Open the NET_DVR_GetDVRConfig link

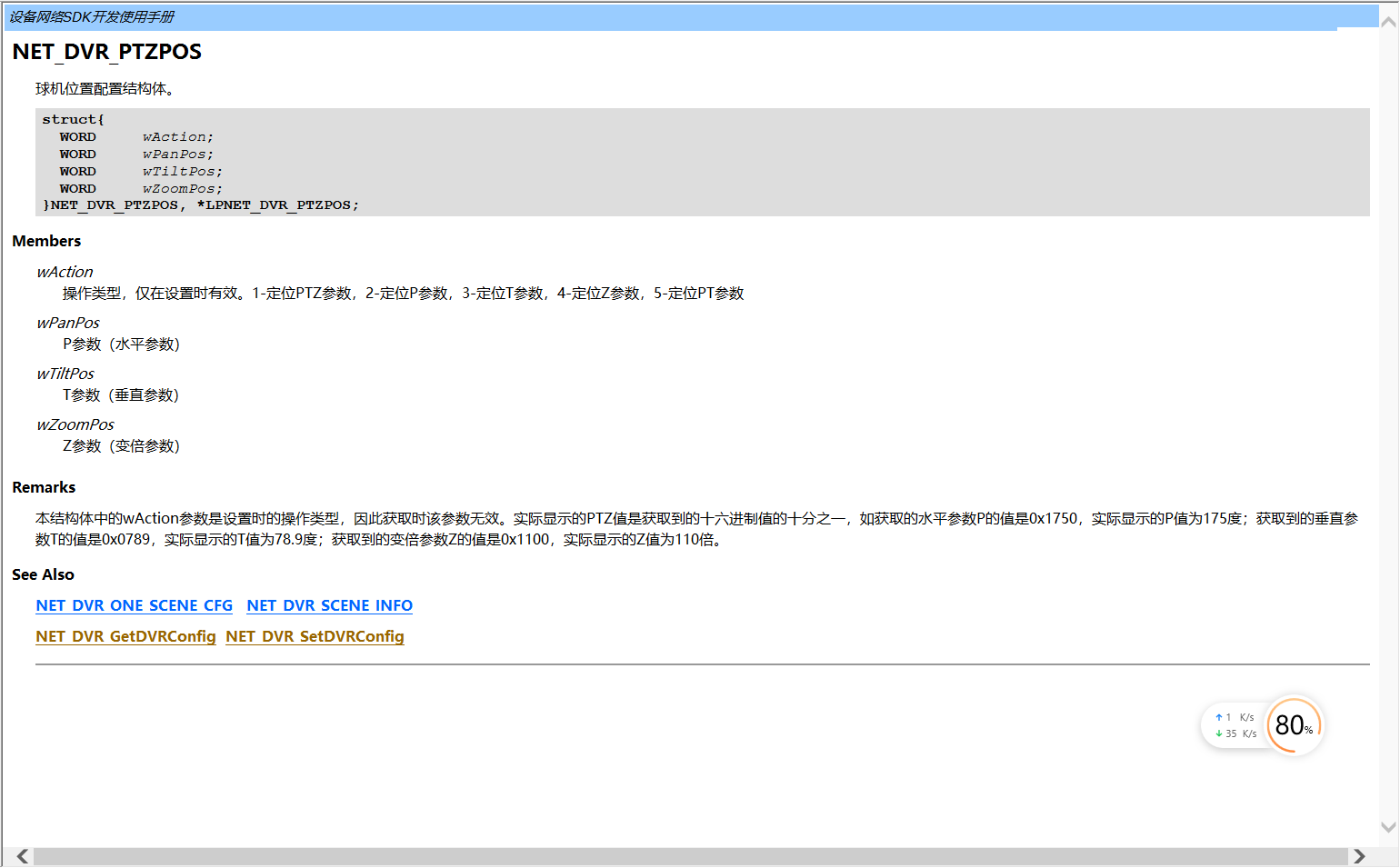click(x=125, y=637)
